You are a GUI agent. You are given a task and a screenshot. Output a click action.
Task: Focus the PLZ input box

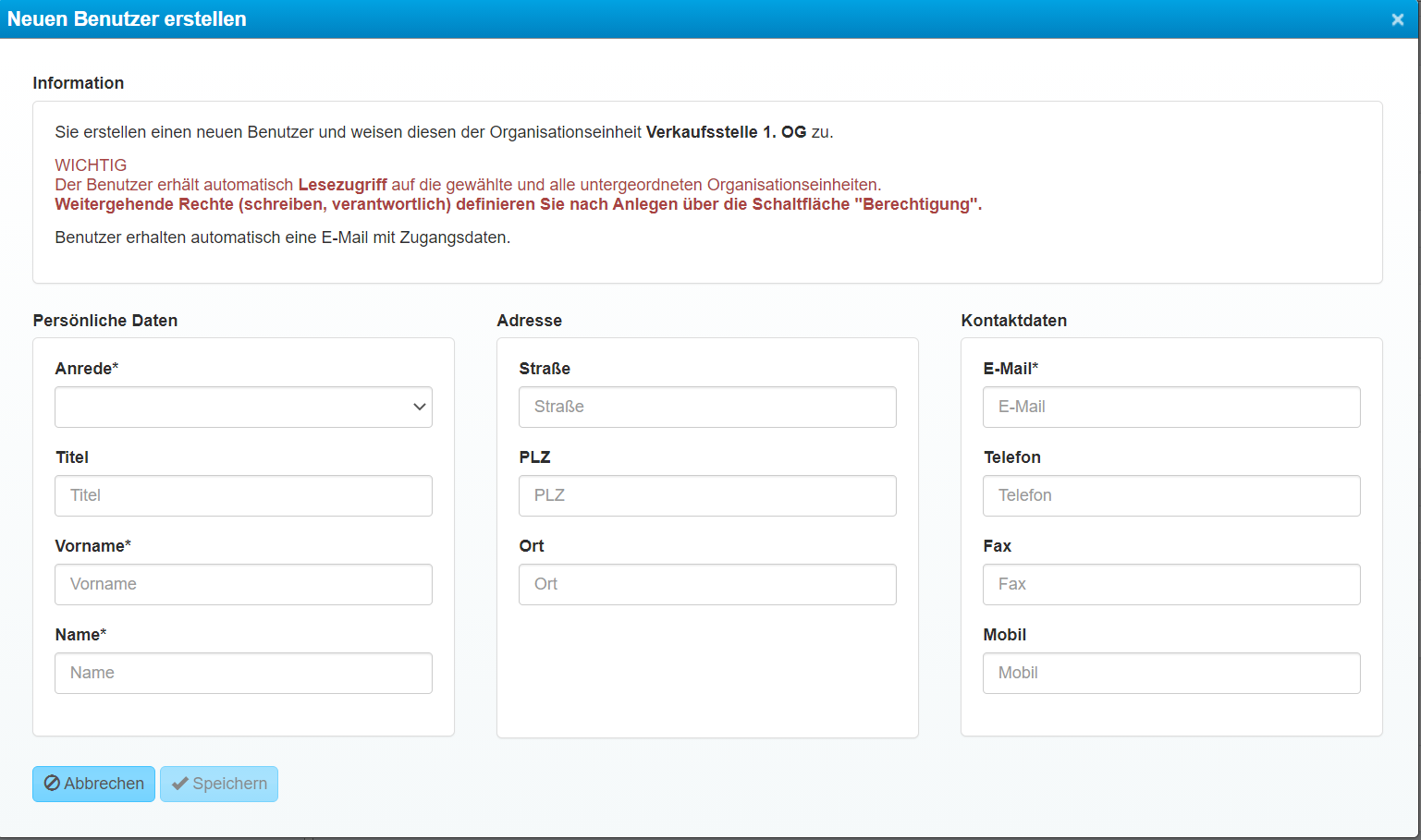tap(707, 495)
